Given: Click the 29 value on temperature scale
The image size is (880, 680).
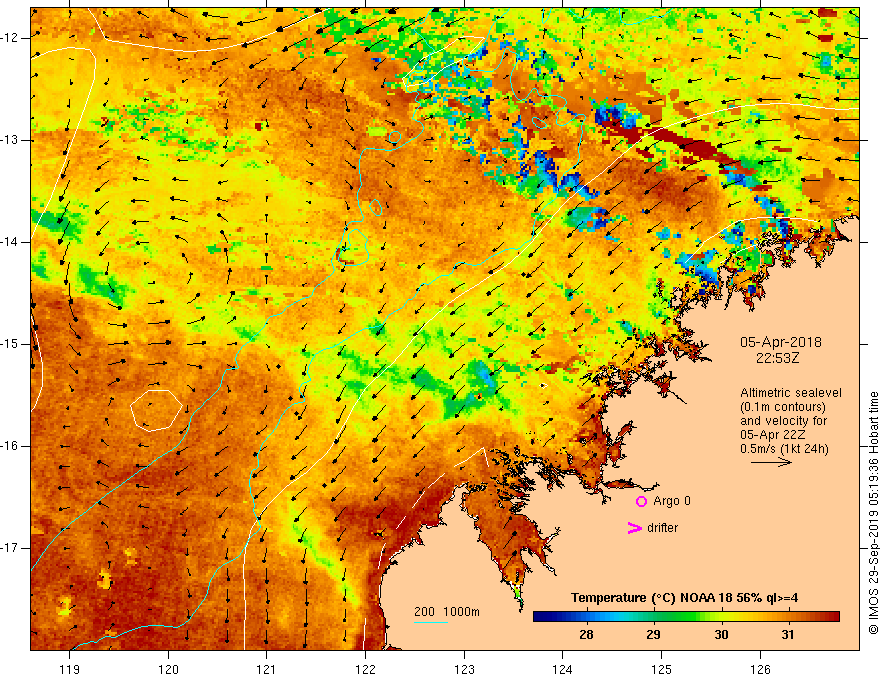Looking at the screenshot, I should 653,635.
